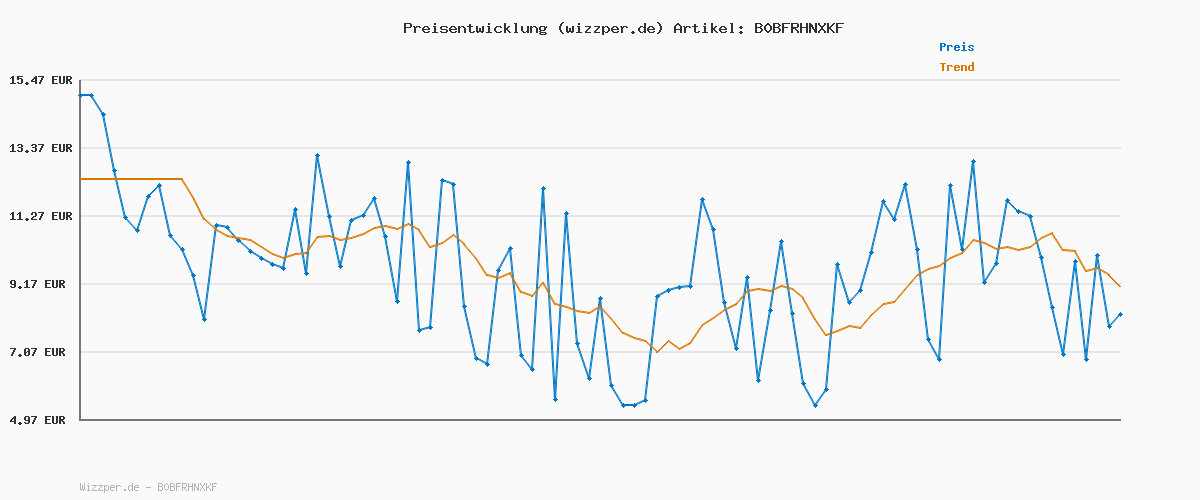This screenshot has width=1200, height=500.
Task: Click the orange trend line's right end
Action: (x=1120, y=287)
